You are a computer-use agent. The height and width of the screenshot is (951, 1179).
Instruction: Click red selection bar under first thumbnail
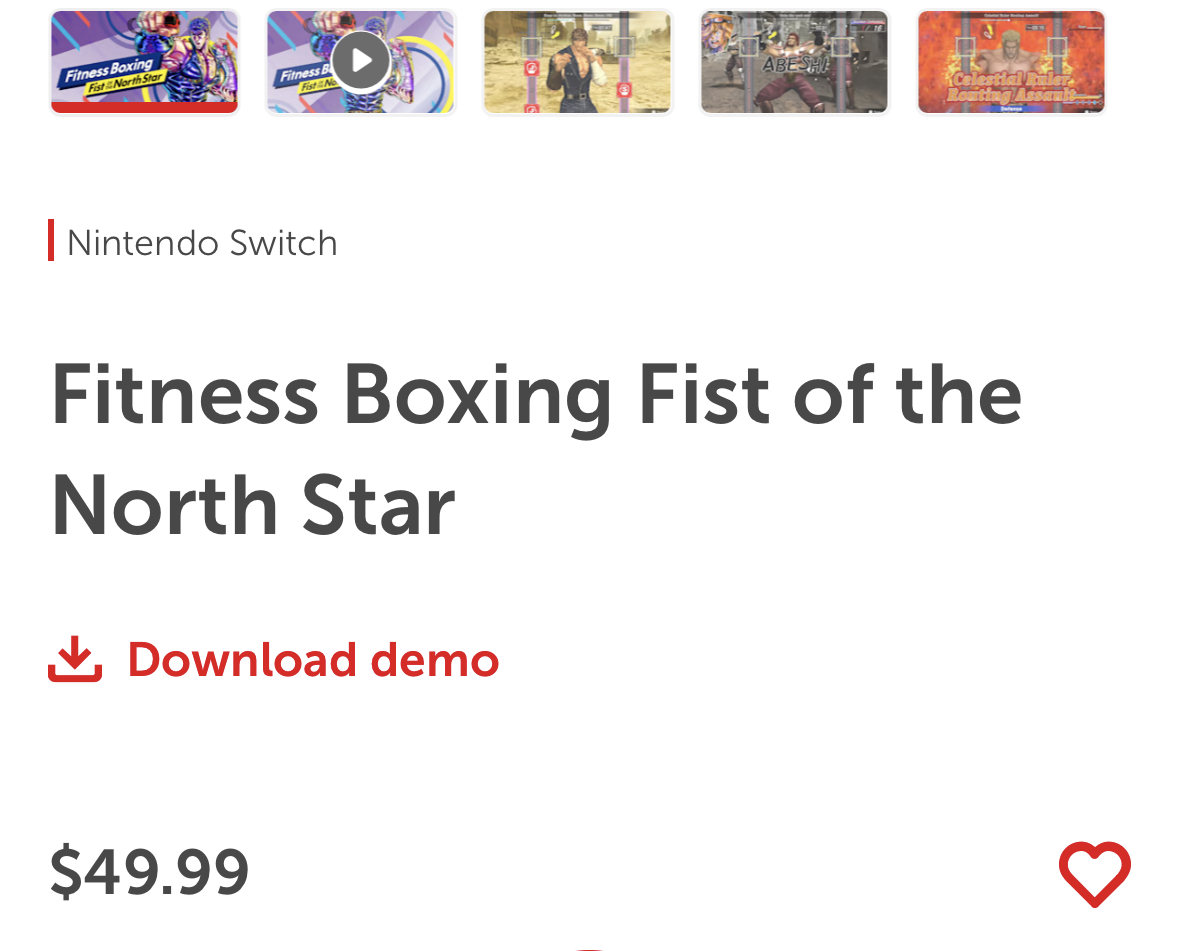145,108
